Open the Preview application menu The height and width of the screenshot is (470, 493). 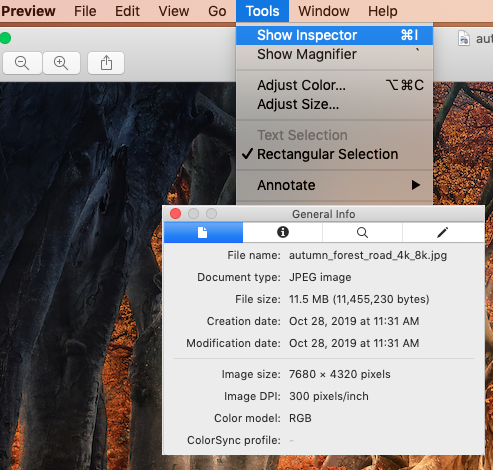(28, 11)
